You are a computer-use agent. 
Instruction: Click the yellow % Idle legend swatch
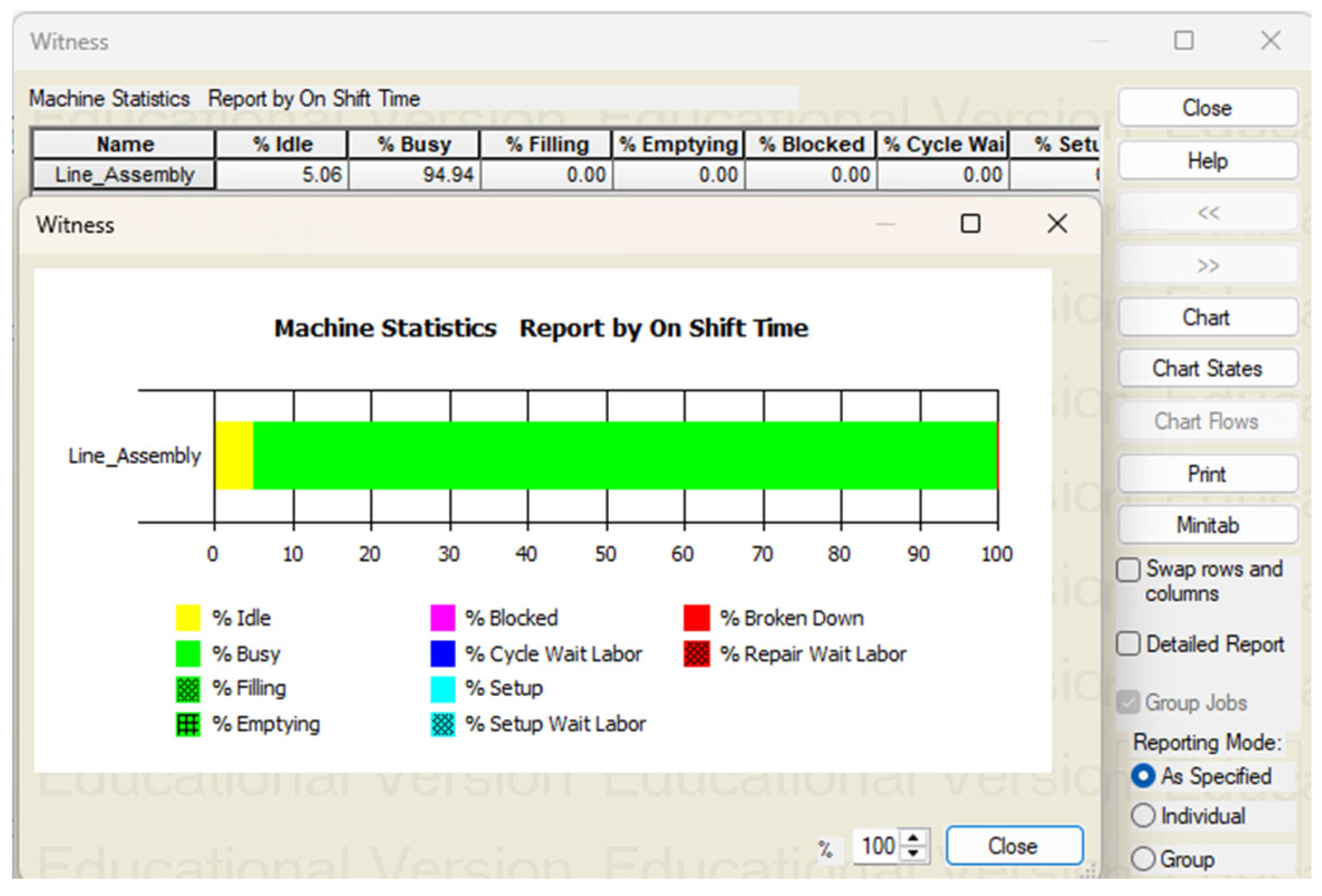pos(188,618)
